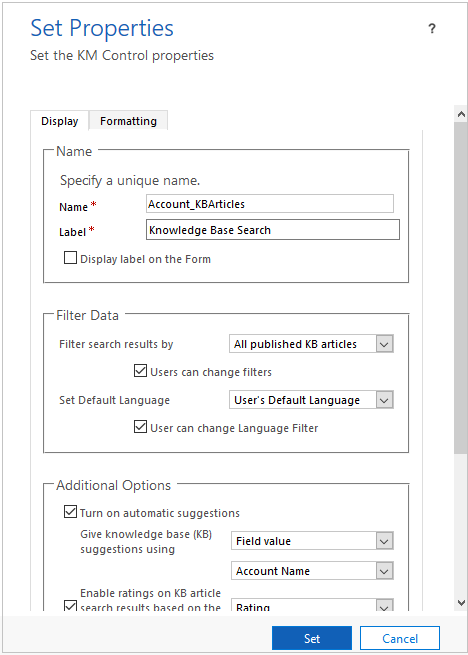Uncheck Users can change filters
468x655 pixels.
click(140, 371)
